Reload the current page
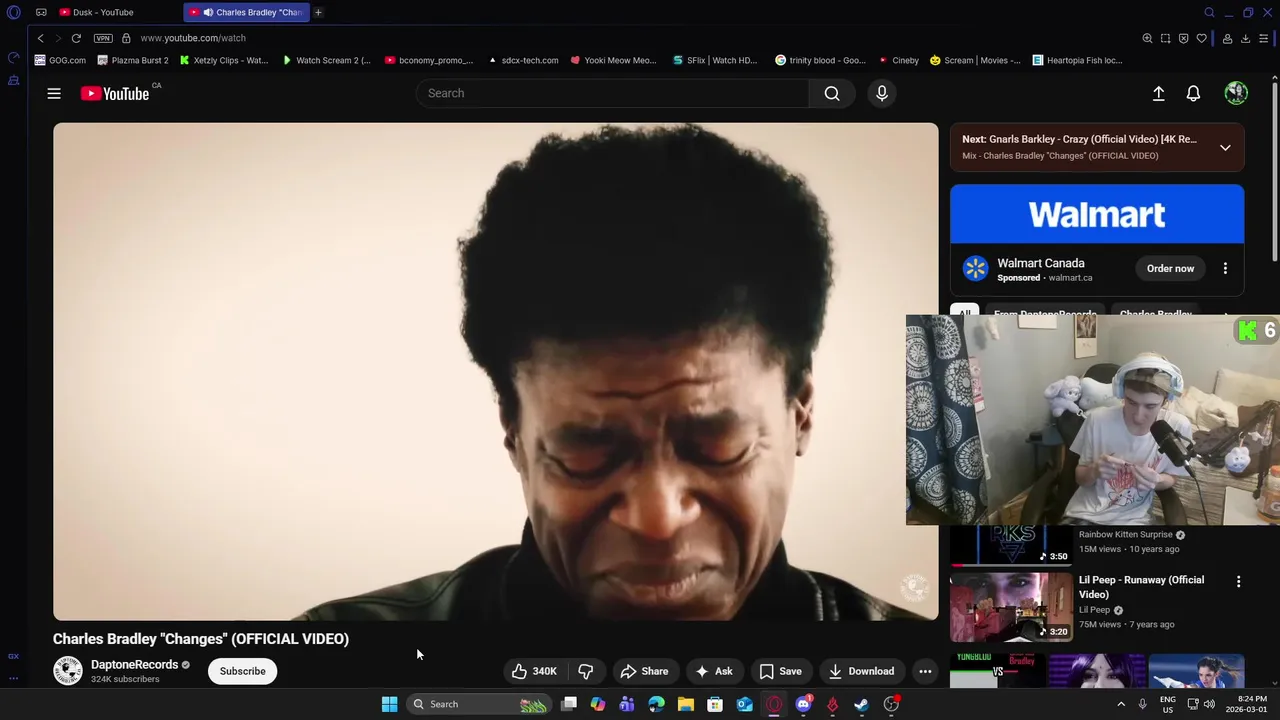Image resolution: width=1280 pixels, height=720 pixels. [76, 38]
